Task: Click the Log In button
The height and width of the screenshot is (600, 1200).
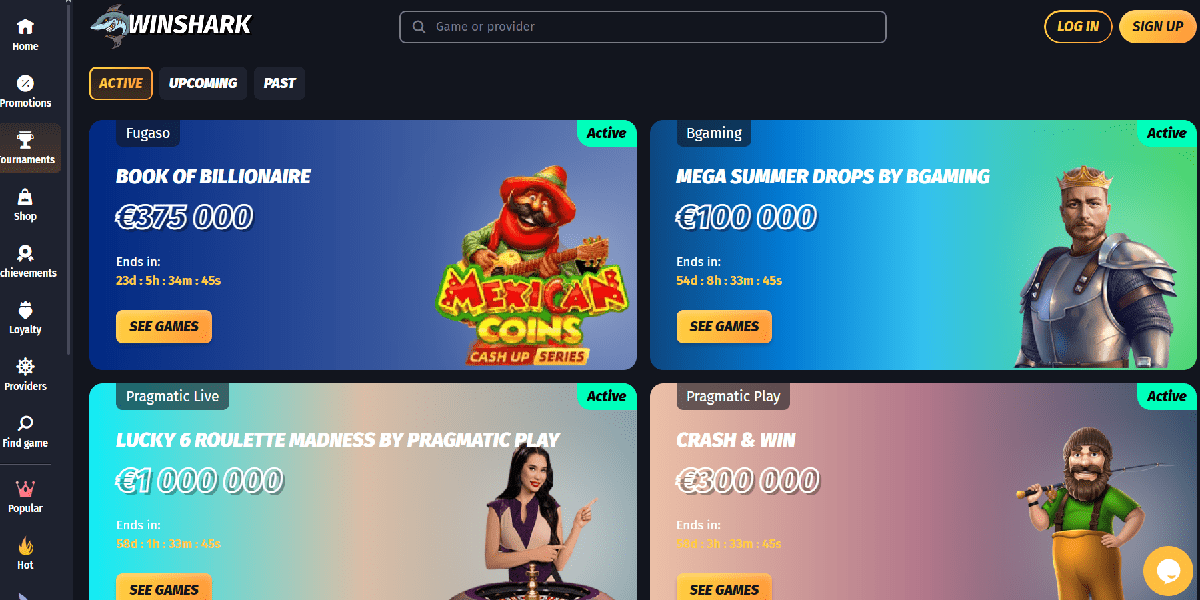Action: click(1078, 27)
